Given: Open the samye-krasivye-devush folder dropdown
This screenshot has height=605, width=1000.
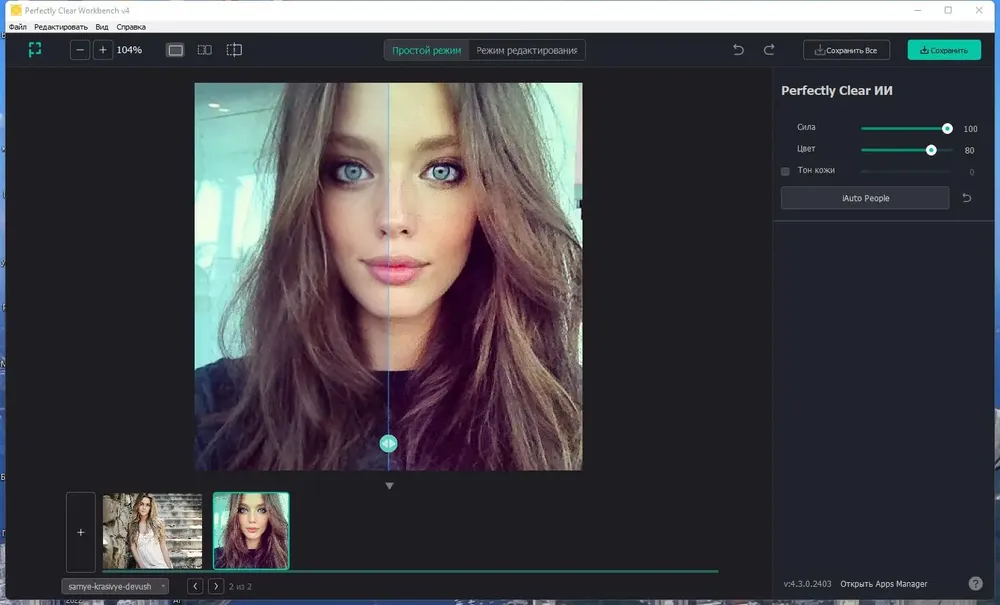Looking at the screenshot, I should (115, 586).
